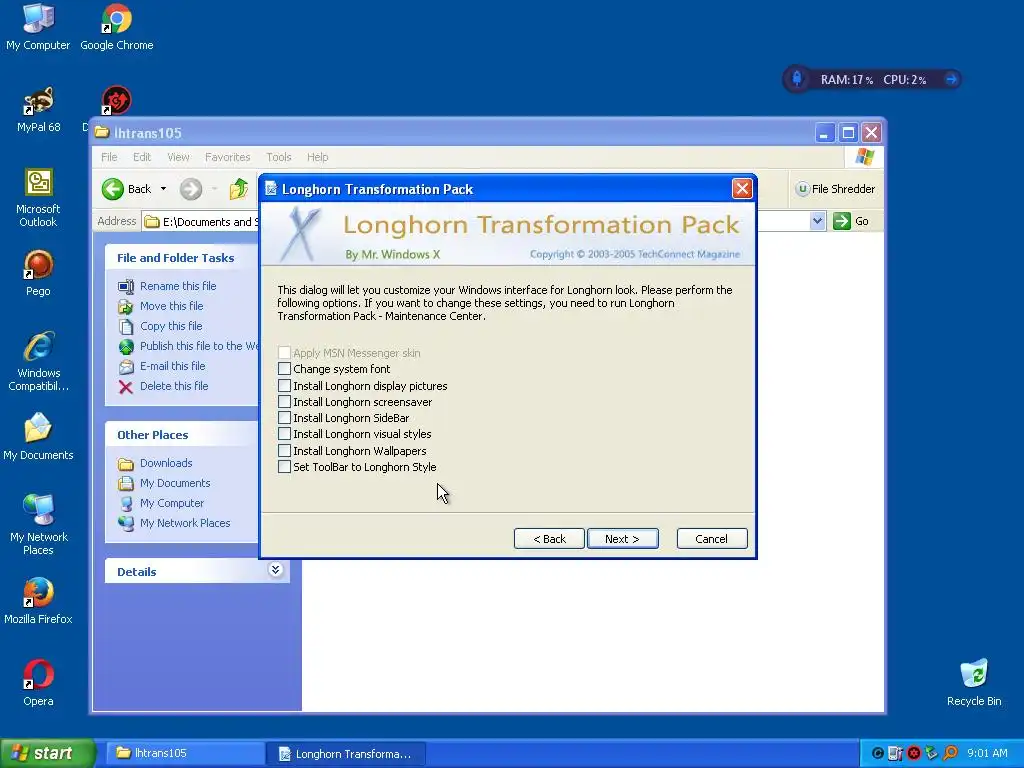This screenshot has height=768, width=1024.
Task: Collapse the File and Folder Tasks header
Action: click(x=175, y=258)
